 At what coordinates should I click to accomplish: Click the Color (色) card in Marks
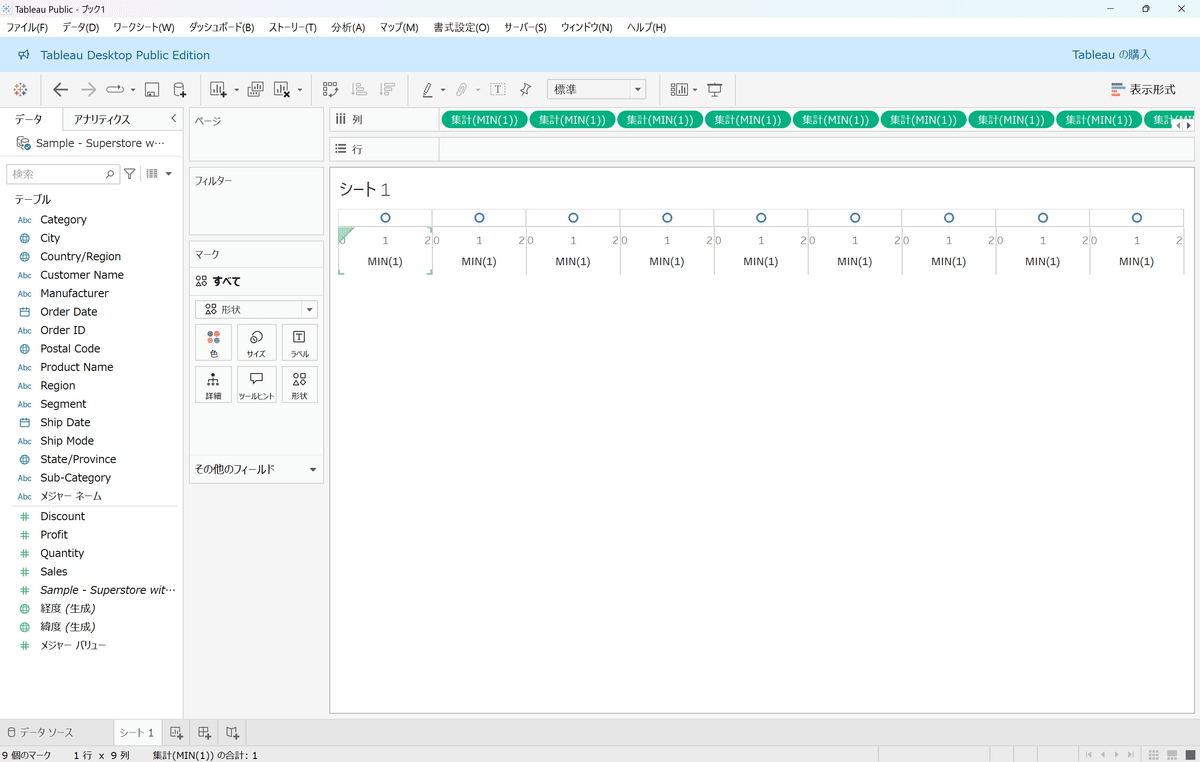tap(213, 342)
